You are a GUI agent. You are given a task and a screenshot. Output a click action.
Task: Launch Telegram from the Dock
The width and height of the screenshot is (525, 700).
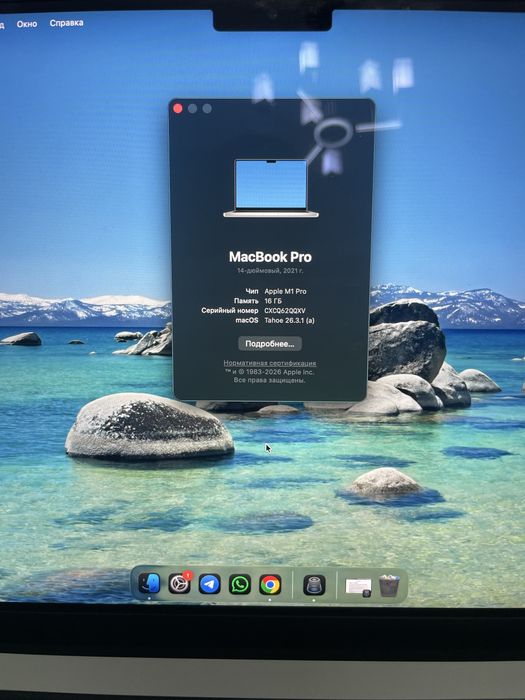209,584
